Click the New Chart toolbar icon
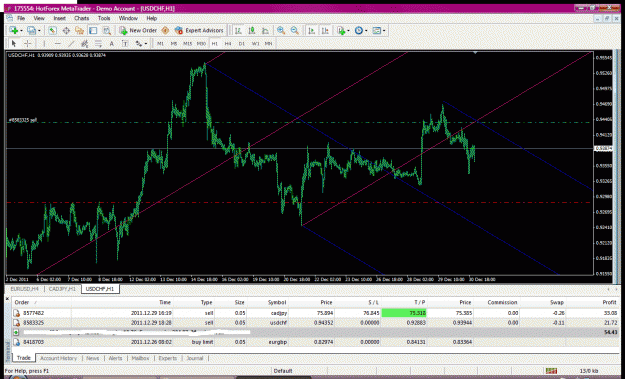This screenshot has width=625, height=379. point(14,30)
